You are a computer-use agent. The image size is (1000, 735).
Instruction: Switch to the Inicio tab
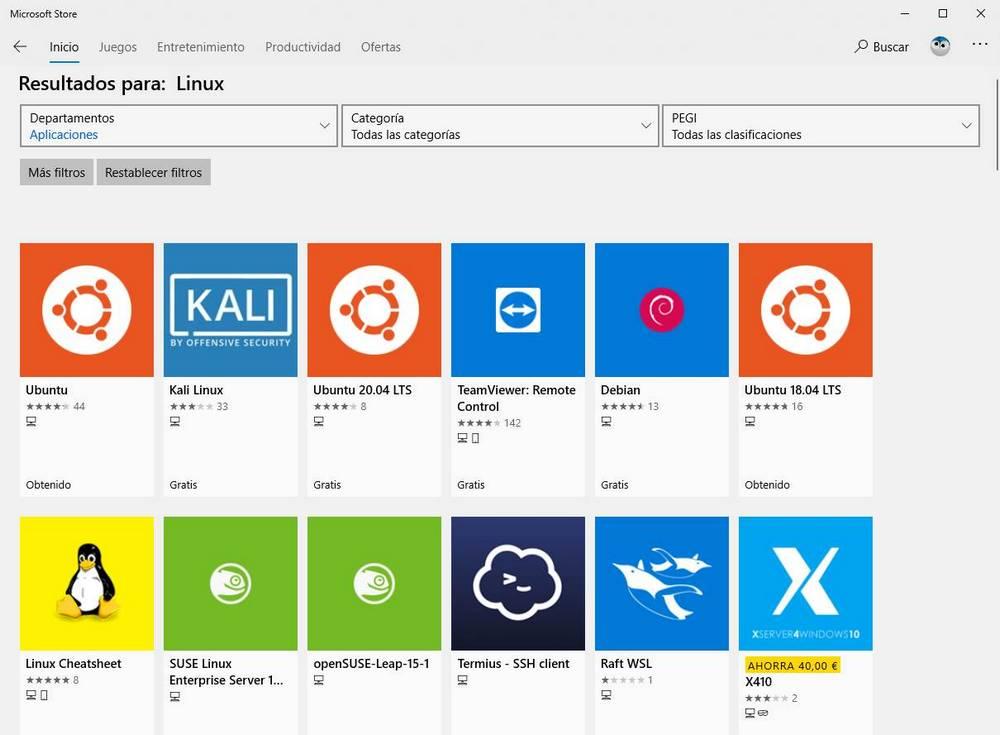[x=64, y=47]
